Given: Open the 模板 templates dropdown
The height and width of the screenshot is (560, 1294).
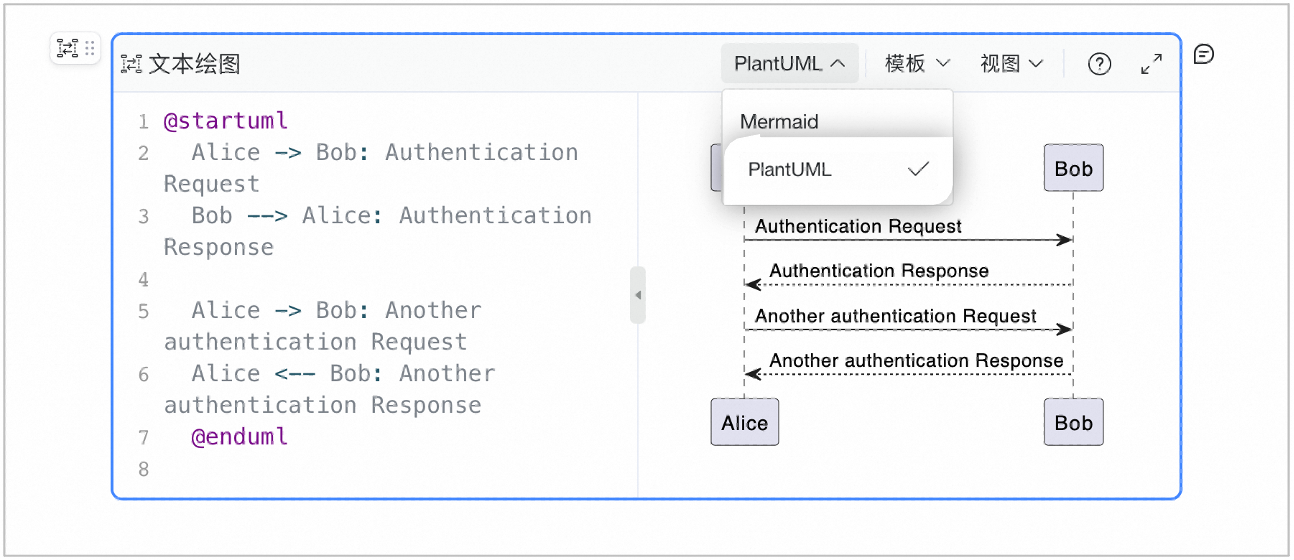Looking at the screenshot, I should coord(917,64).
